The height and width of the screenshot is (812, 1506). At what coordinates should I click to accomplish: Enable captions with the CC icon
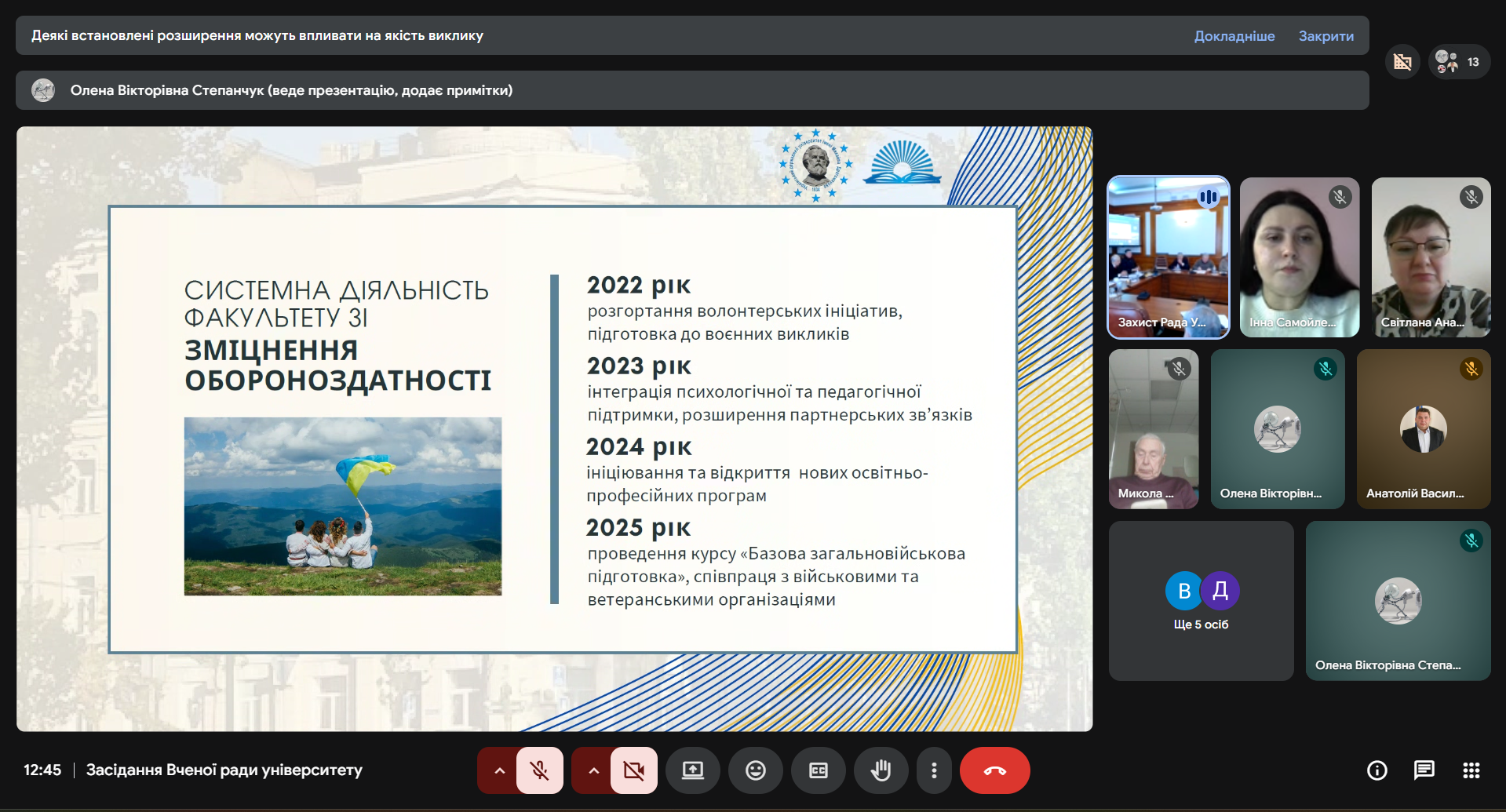point(819,770)
